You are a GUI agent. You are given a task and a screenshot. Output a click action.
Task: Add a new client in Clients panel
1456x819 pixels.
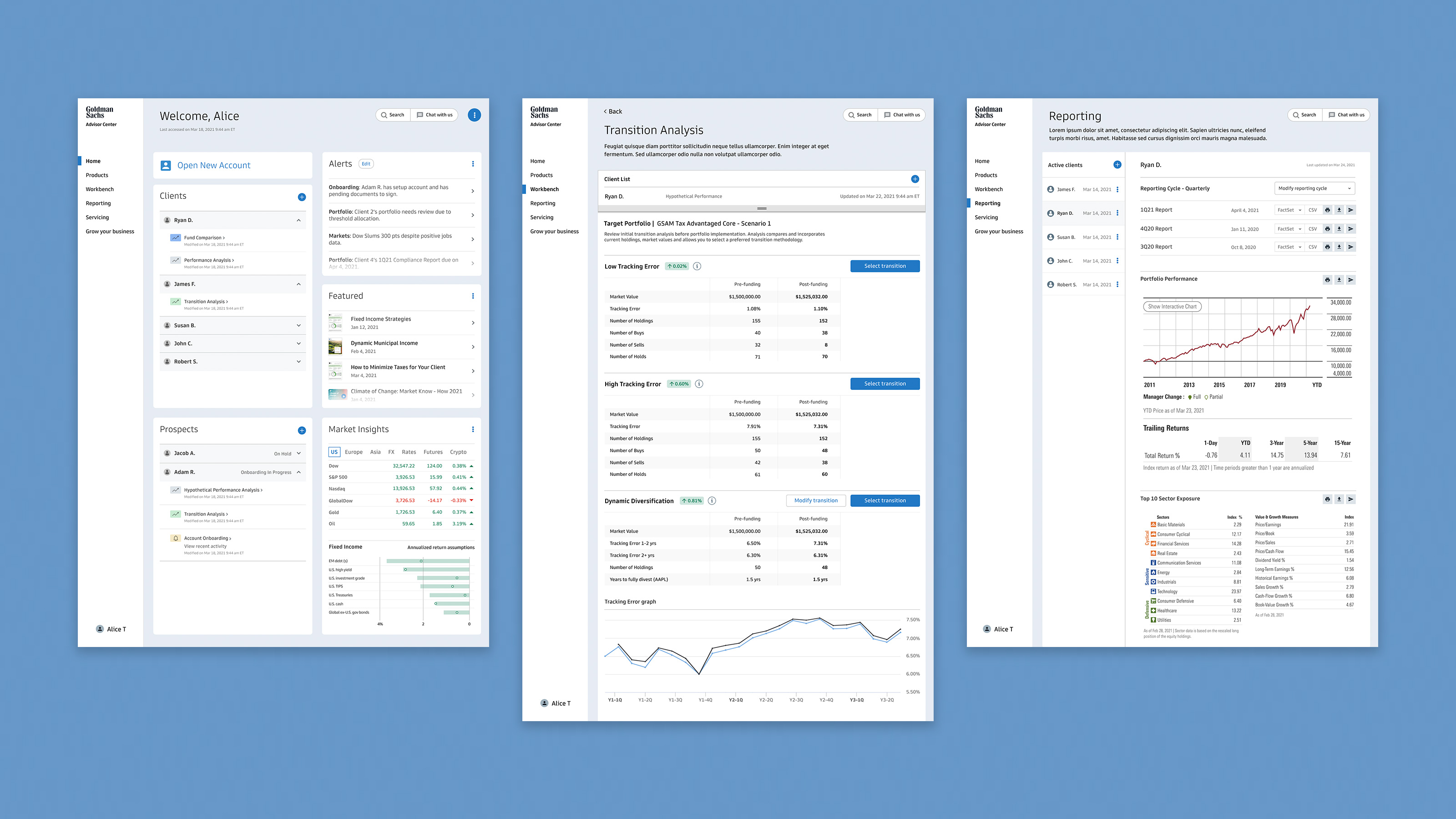(302, 197)
